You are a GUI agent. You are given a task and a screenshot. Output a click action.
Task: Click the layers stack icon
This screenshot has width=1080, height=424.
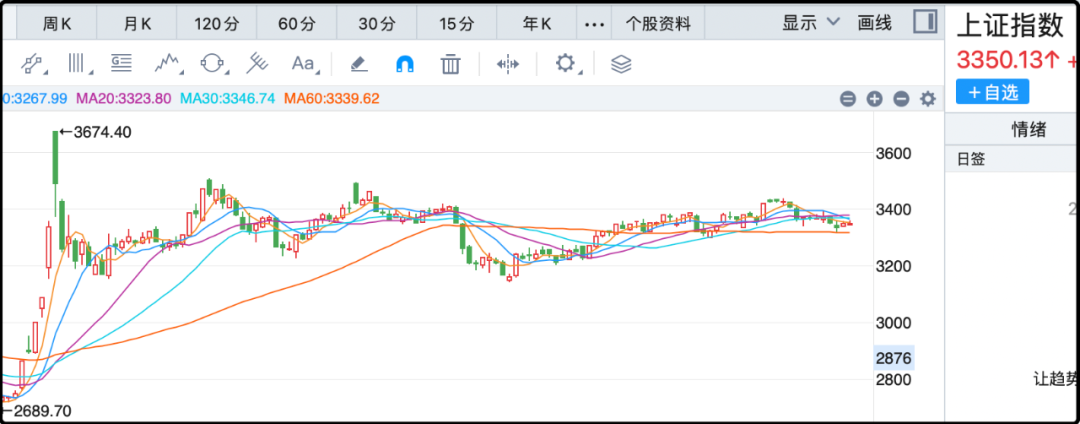tap(621, 64)
